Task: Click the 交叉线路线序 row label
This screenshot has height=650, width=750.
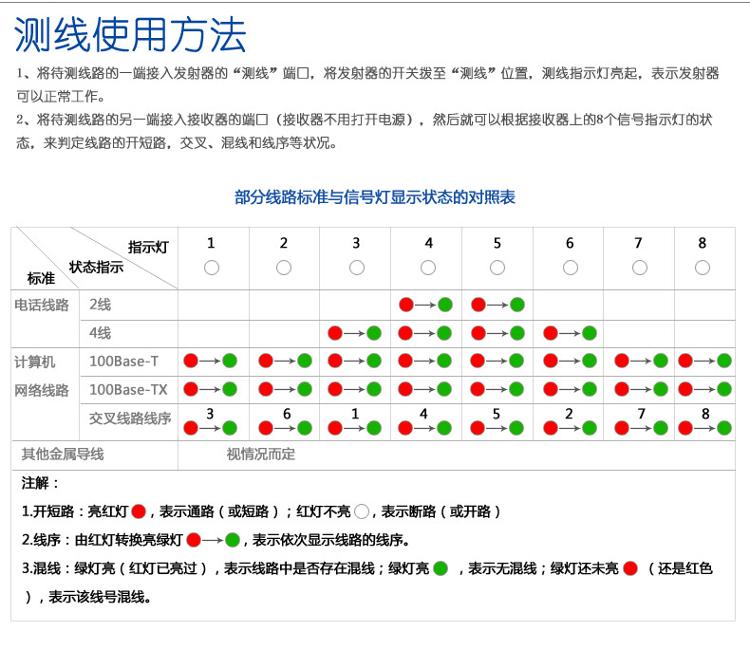Action: tap(130, 419)
